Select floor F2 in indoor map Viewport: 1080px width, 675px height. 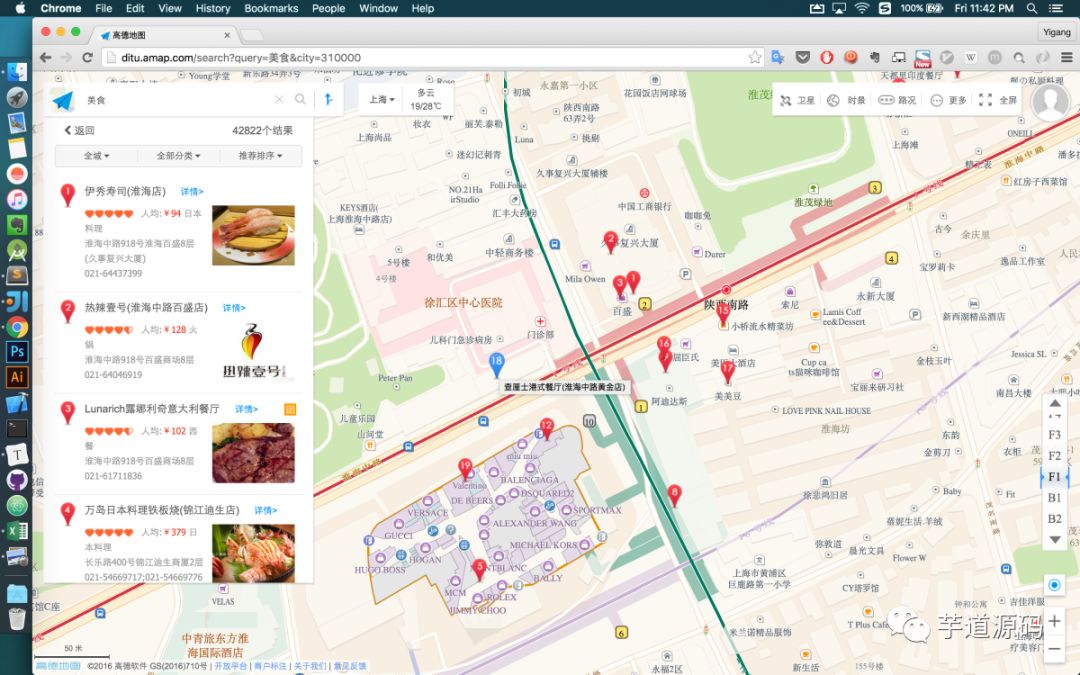click(x=1055, y=455)
